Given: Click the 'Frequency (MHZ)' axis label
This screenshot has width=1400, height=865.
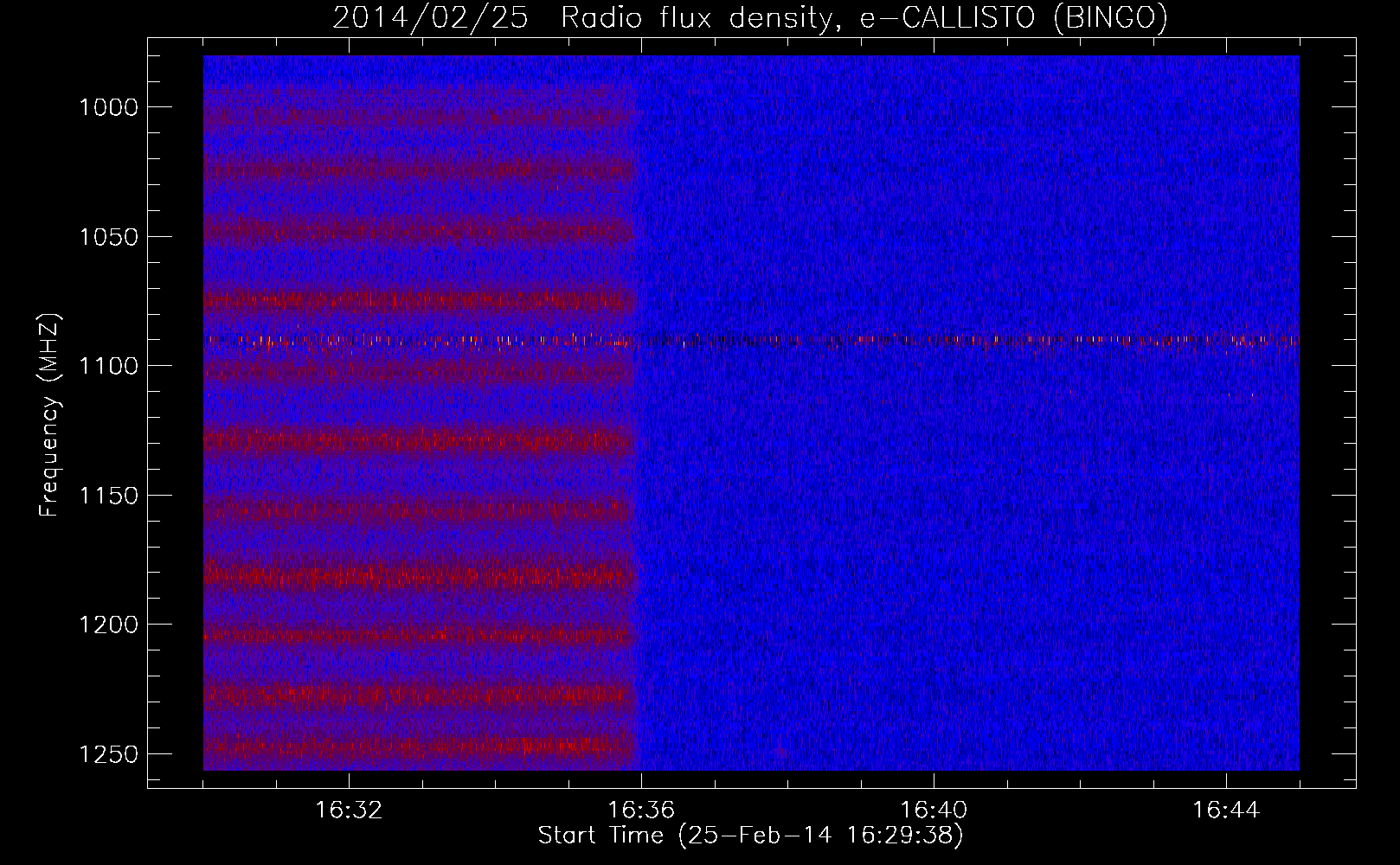Looking at the screenshot, I should point(50,414).
